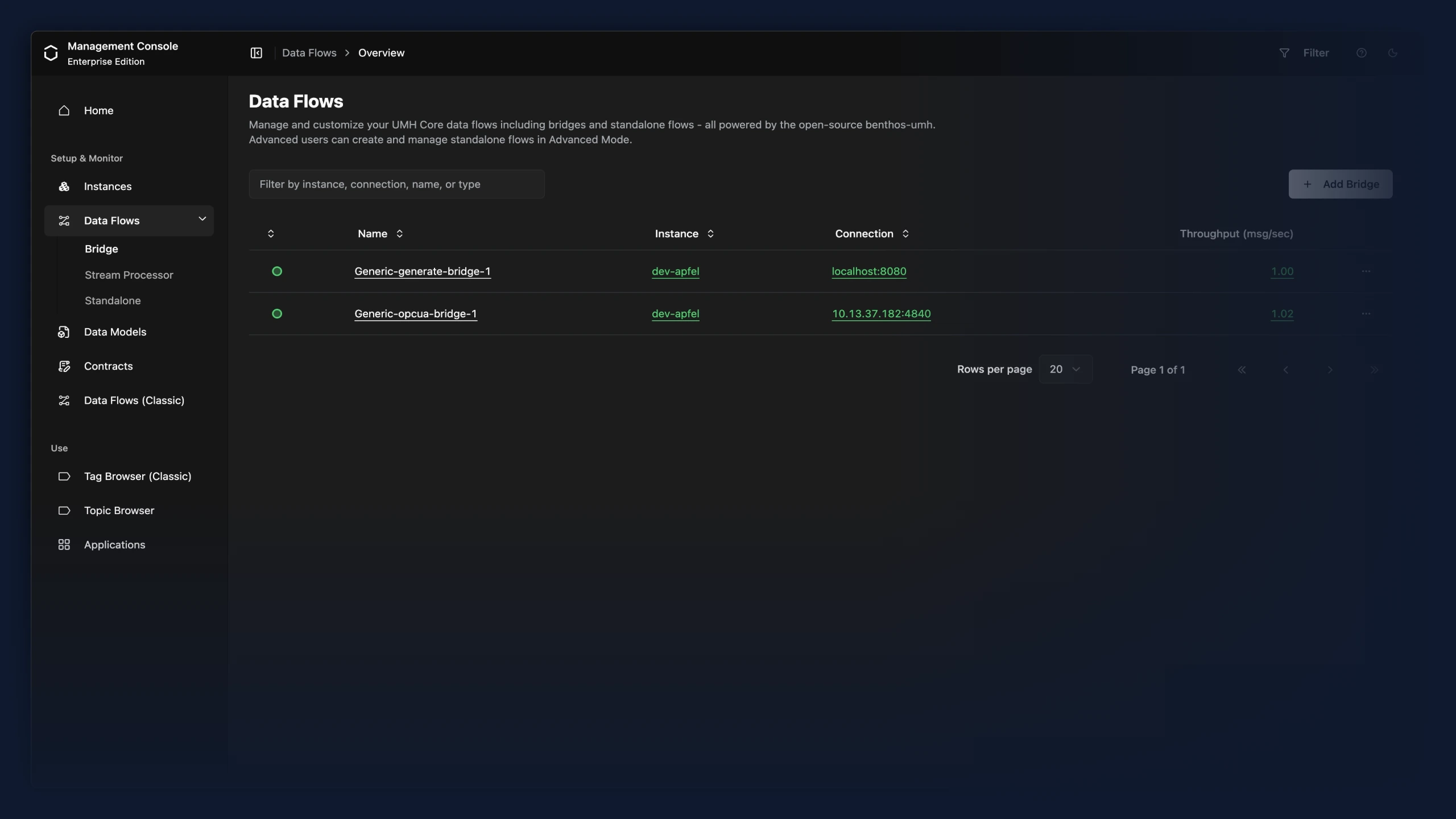Click dev-apfel link in Generic-generate-bridge-1 row
This screenshot has height=819, width=1456.
[676, 271]
